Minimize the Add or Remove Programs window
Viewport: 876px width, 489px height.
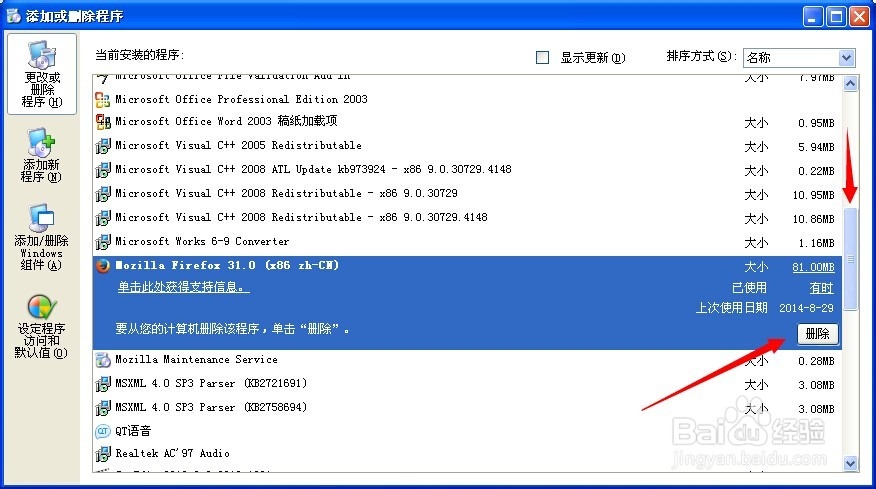[x=813, y=16]
